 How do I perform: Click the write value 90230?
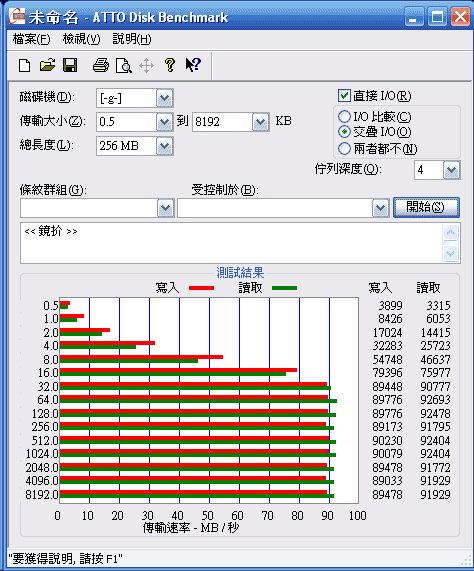[x=387, y=440]
